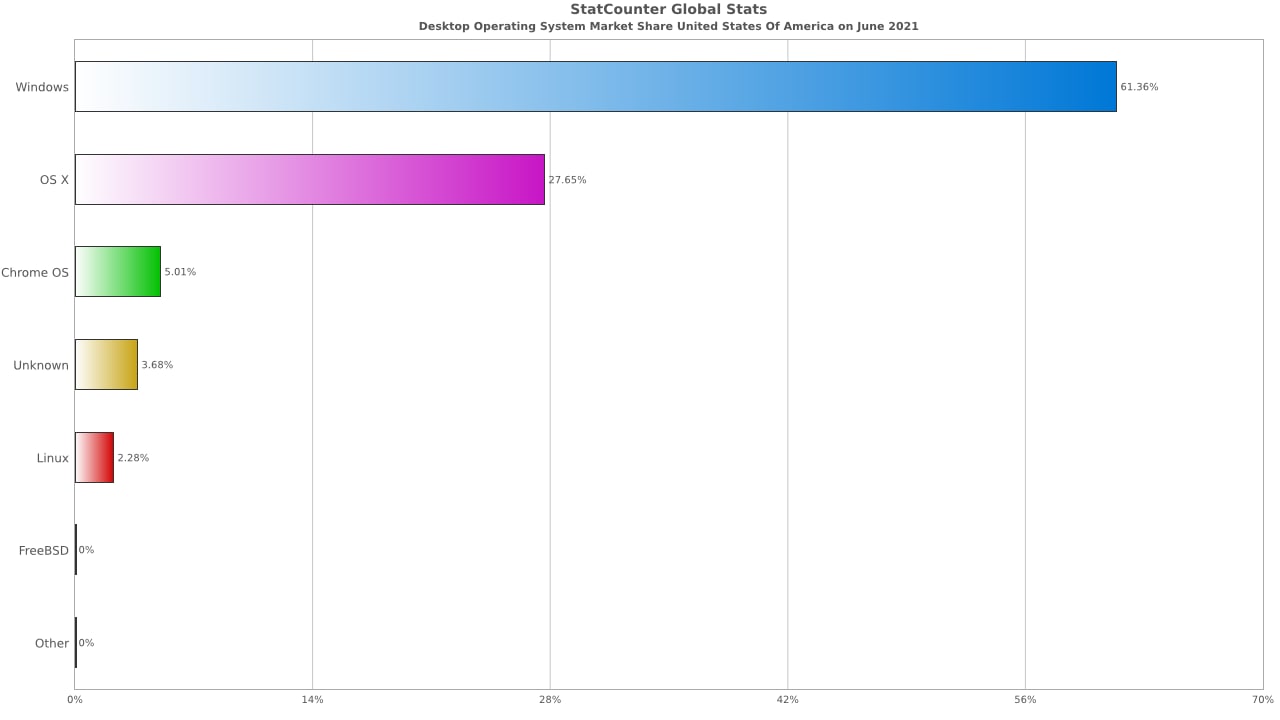
Task: Select the 61.36% value label
Action: (x=1139, y=87)
